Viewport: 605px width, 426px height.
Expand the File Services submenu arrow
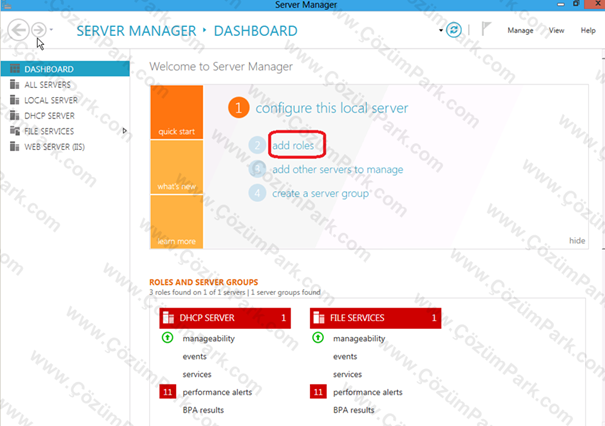(x=124, y=131)
